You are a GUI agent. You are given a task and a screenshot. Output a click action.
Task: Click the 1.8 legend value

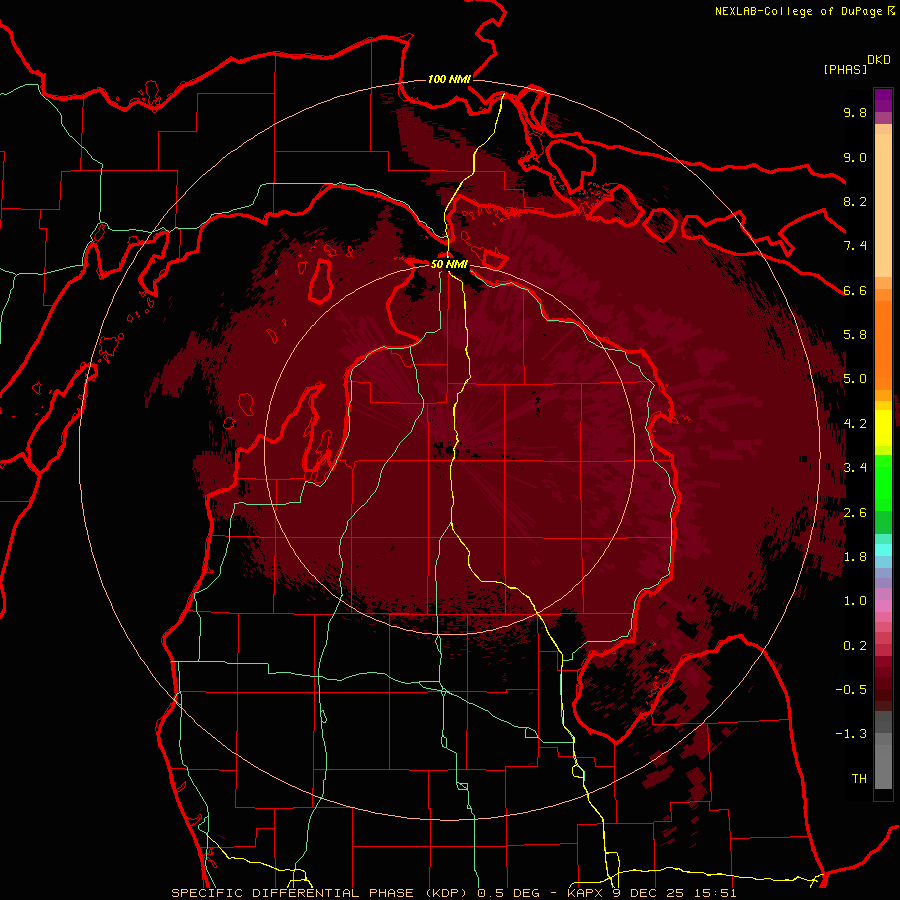tap(855, 557)
